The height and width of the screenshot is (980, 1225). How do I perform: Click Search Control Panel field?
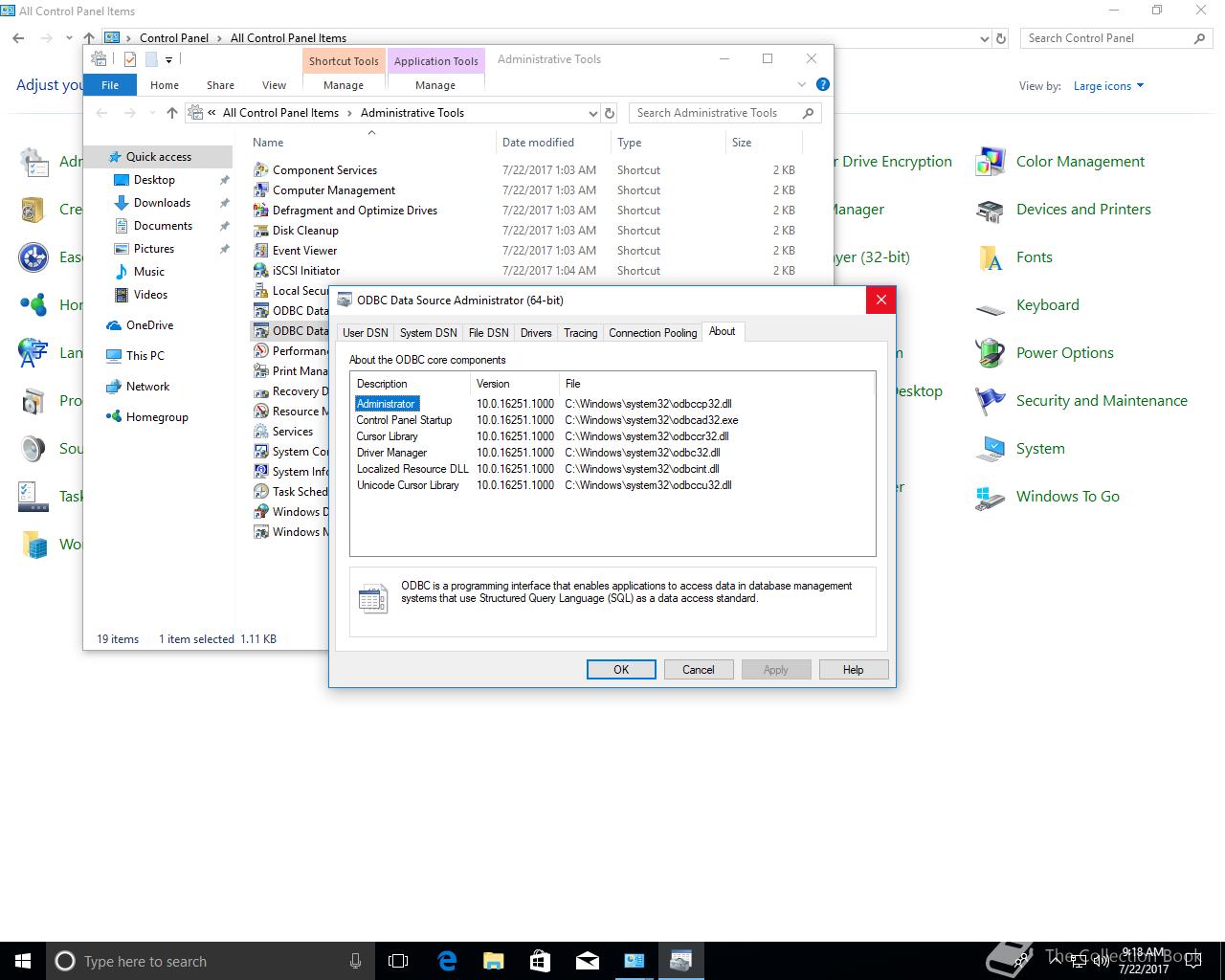pos(1116,38)
